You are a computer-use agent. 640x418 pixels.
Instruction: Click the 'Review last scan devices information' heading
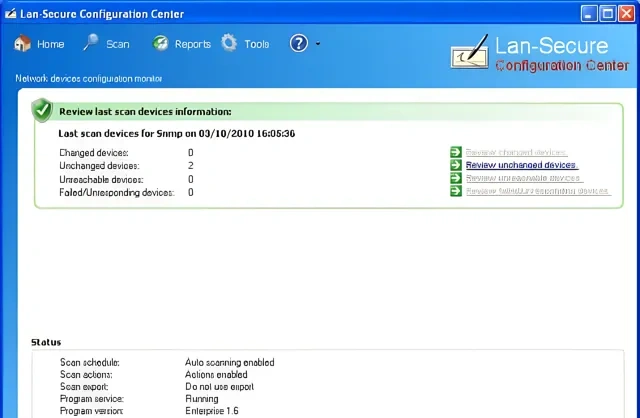tap(145, 112)
